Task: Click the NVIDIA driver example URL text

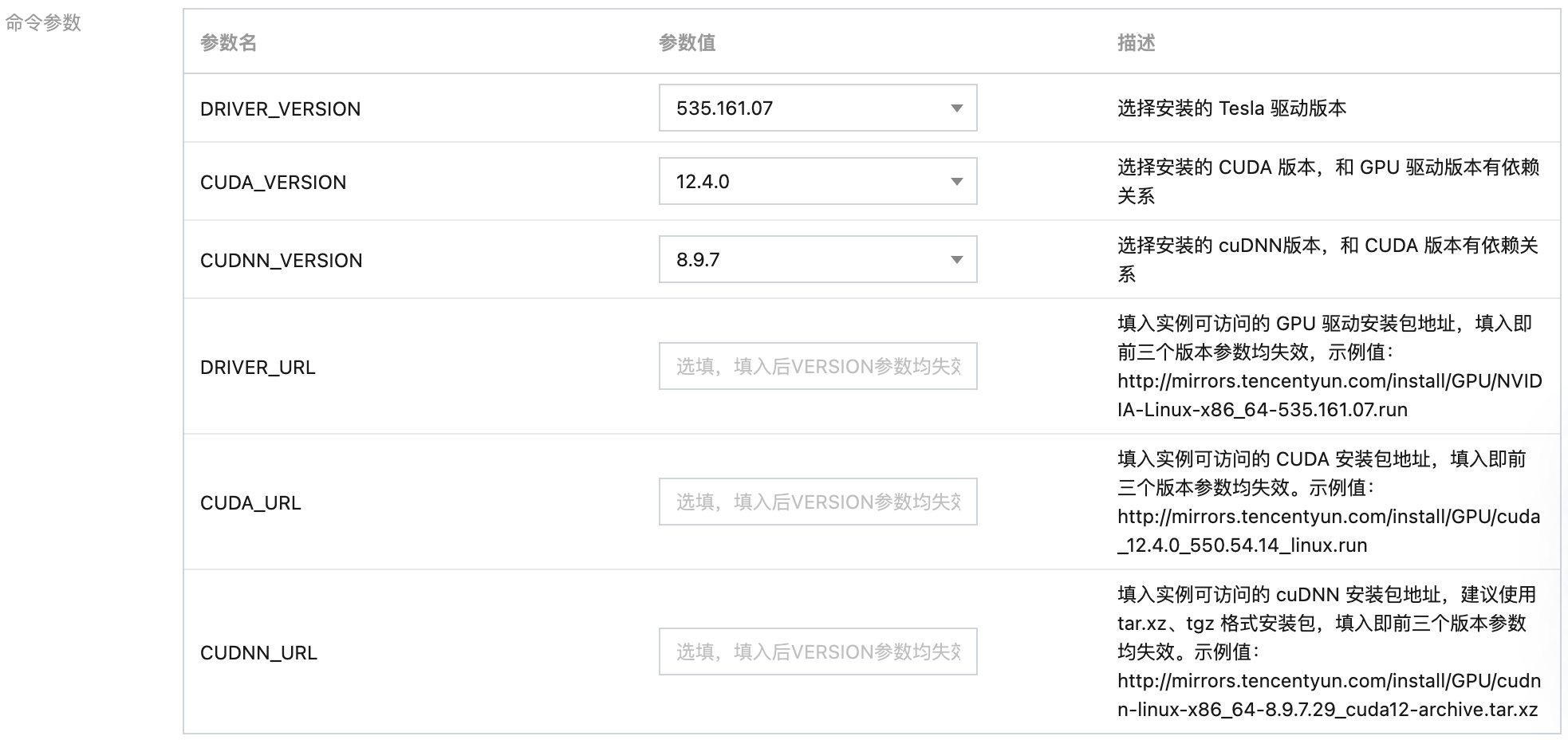Action: click(1329, 396)
